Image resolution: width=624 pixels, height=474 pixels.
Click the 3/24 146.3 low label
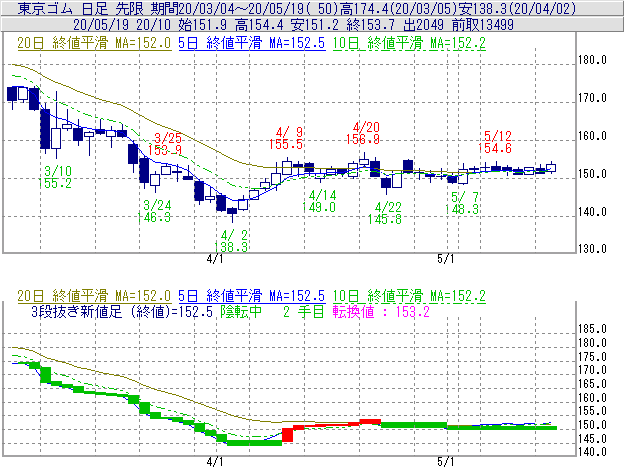pos(154,211)
